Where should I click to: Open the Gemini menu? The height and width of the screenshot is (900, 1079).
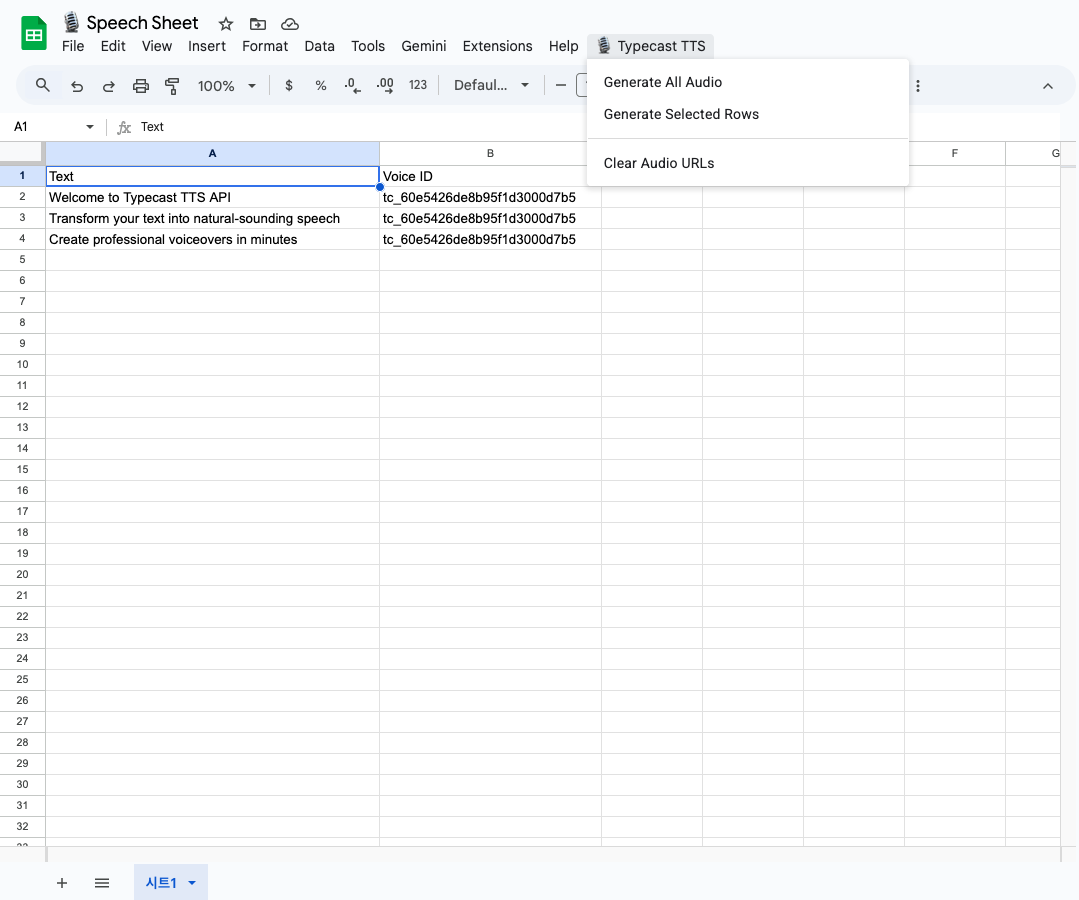click(424, 46)
